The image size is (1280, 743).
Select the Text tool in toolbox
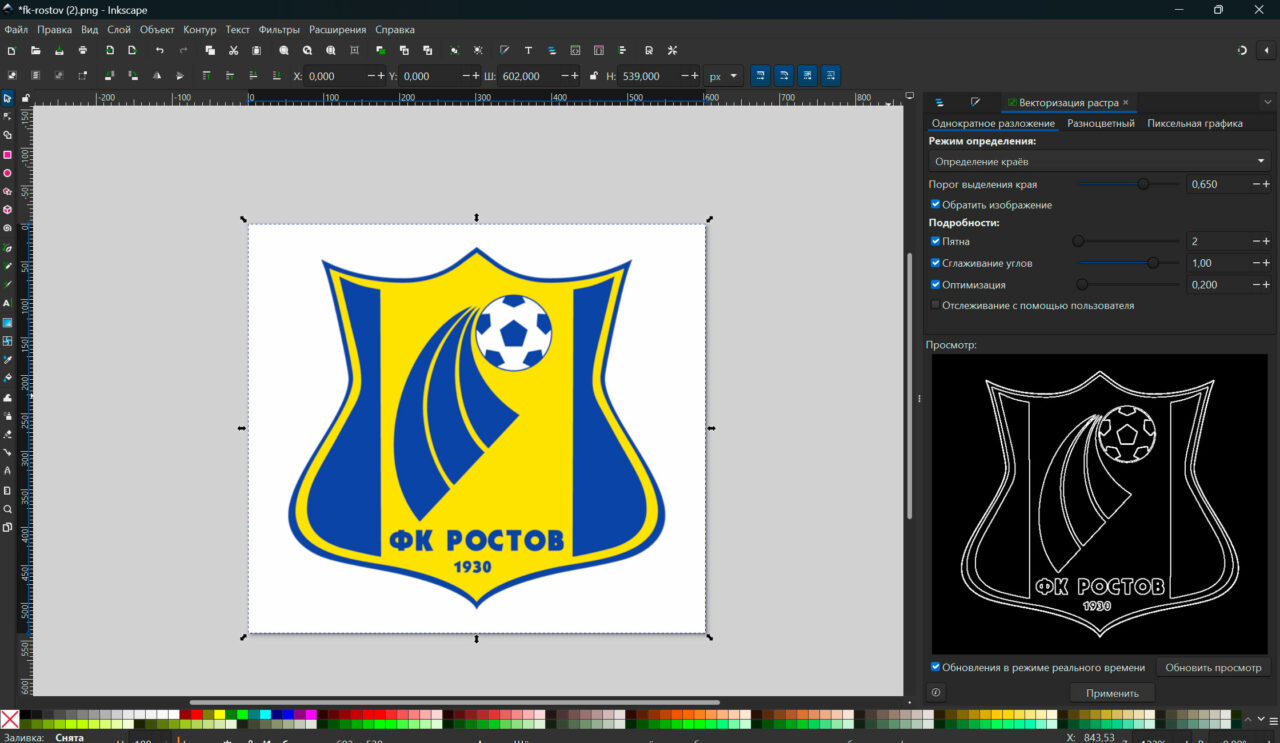click(x=7, y=303)
